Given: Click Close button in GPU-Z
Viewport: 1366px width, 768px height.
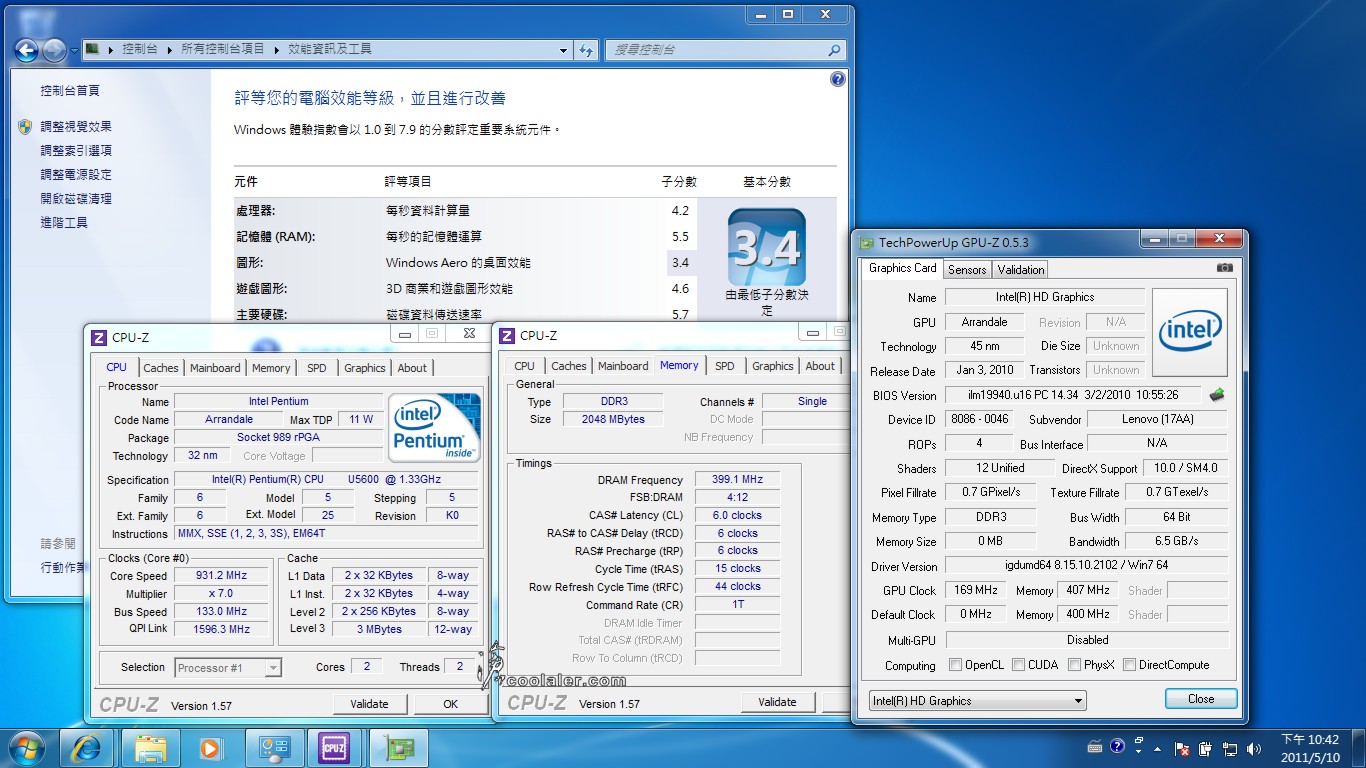Looking at the screenshot, I should pyautogui.click(x=1201, y=699).
